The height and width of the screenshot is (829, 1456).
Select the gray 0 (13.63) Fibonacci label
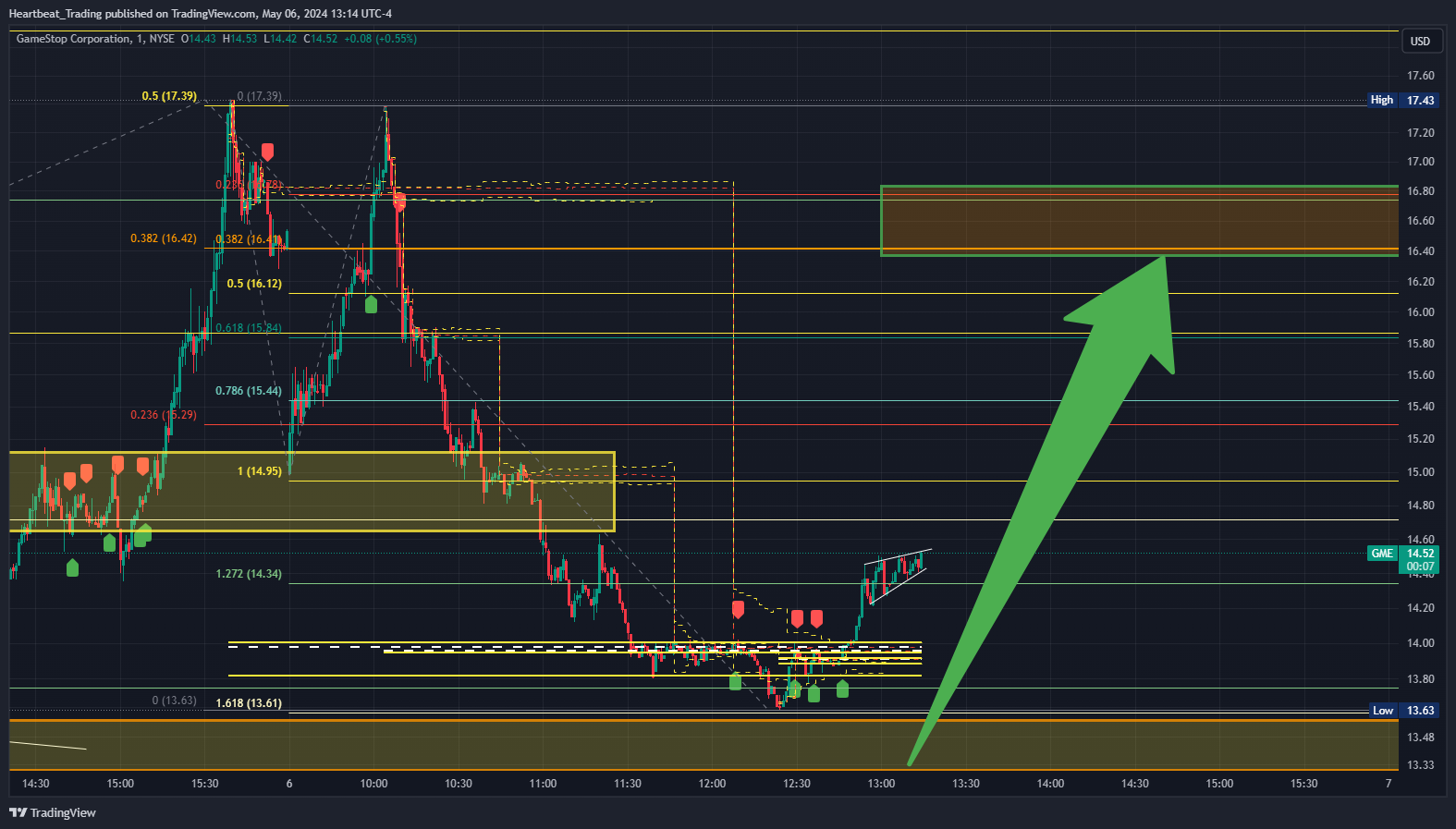[175, 701]
